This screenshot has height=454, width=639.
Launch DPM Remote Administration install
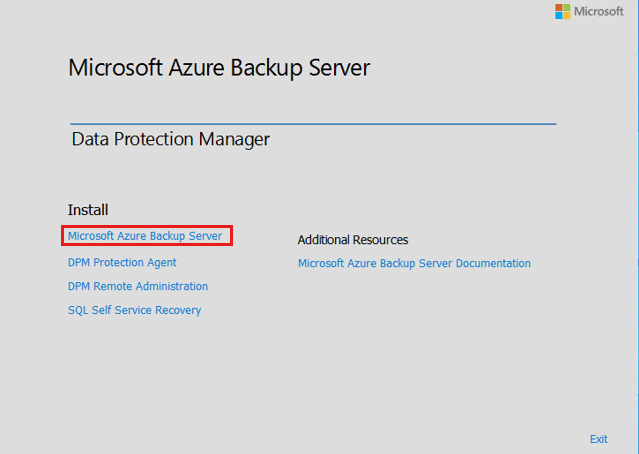coord(138,286)
